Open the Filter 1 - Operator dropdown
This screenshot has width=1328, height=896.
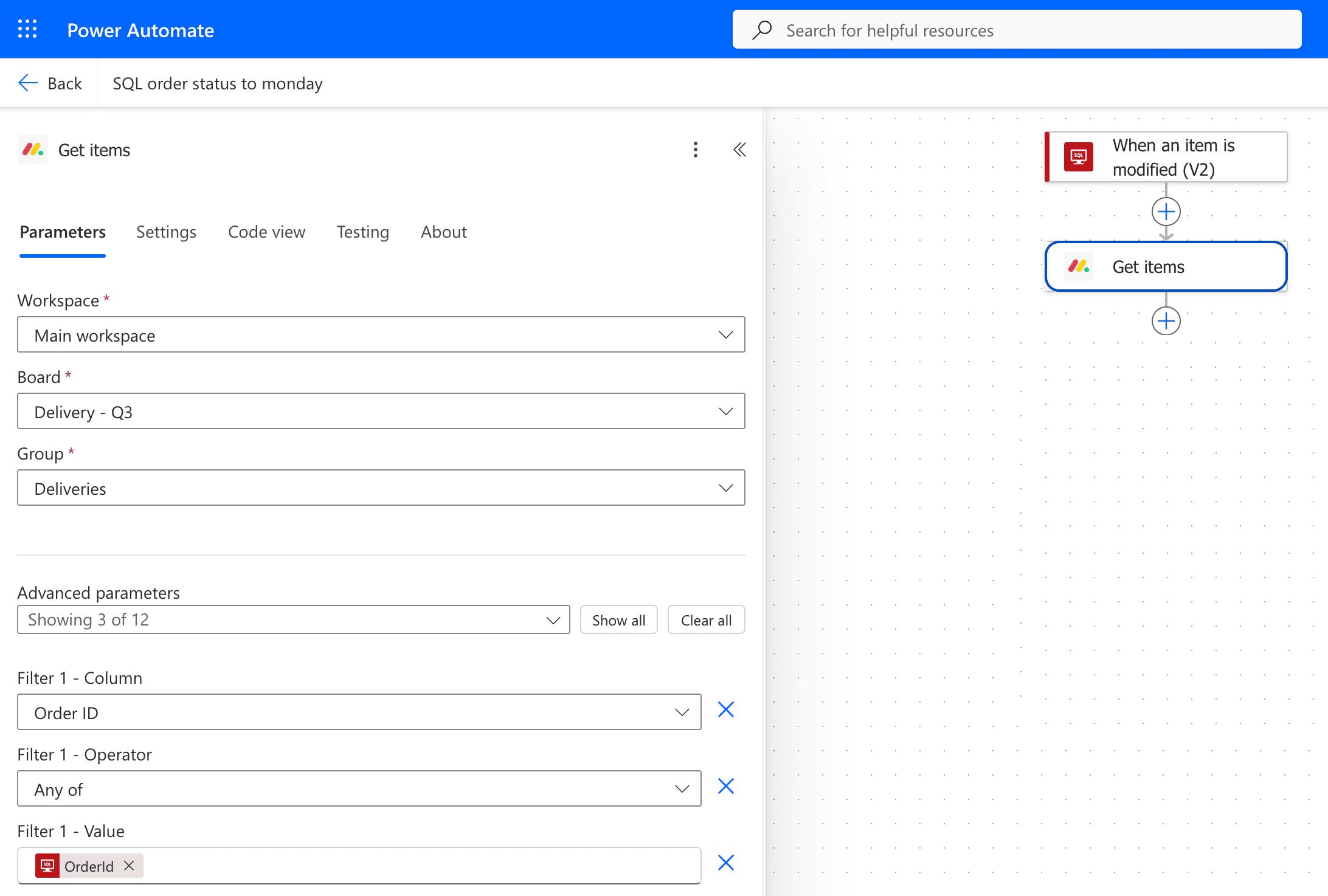pyautogui.click(x=359, y=788)
